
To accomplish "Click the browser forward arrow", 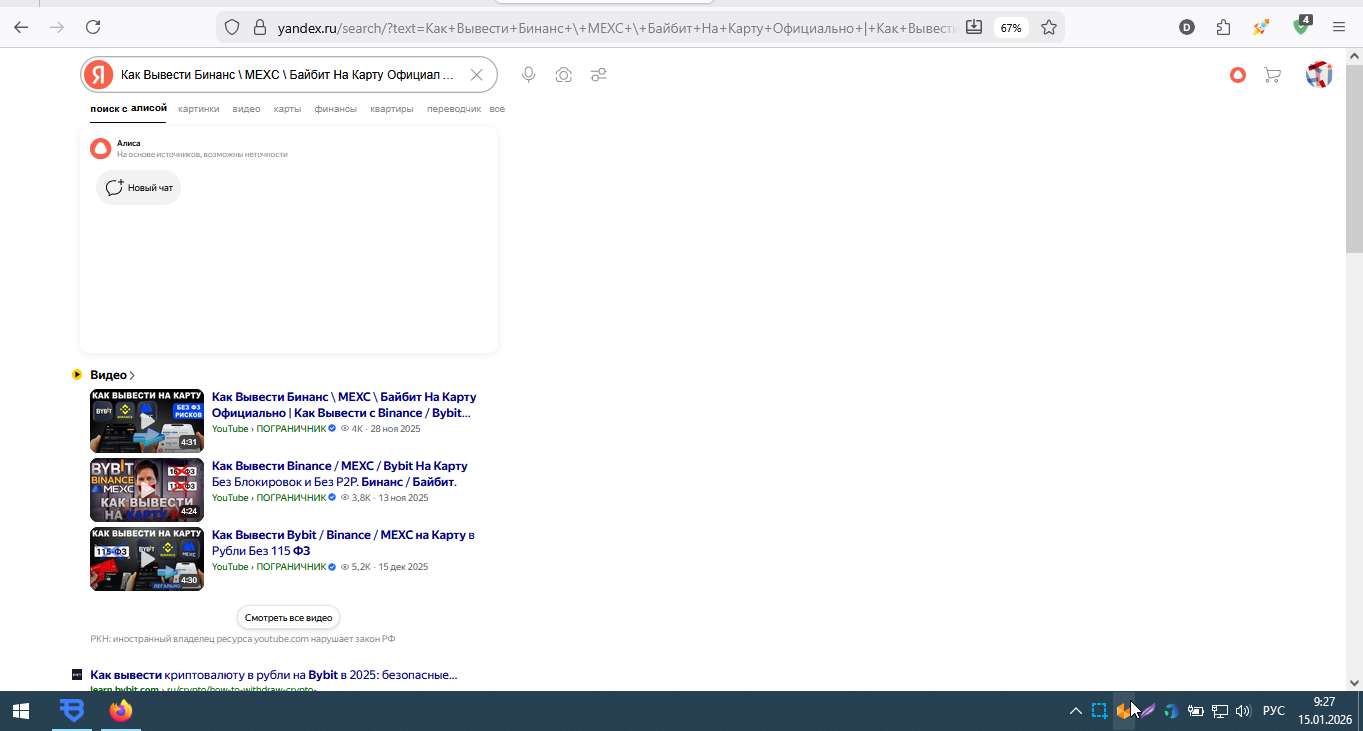I will click(57, 28).
